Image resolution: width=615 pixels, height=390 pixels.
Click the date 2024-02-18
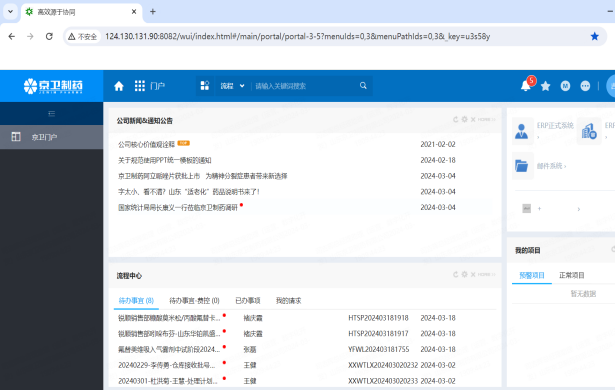point(438,160)
